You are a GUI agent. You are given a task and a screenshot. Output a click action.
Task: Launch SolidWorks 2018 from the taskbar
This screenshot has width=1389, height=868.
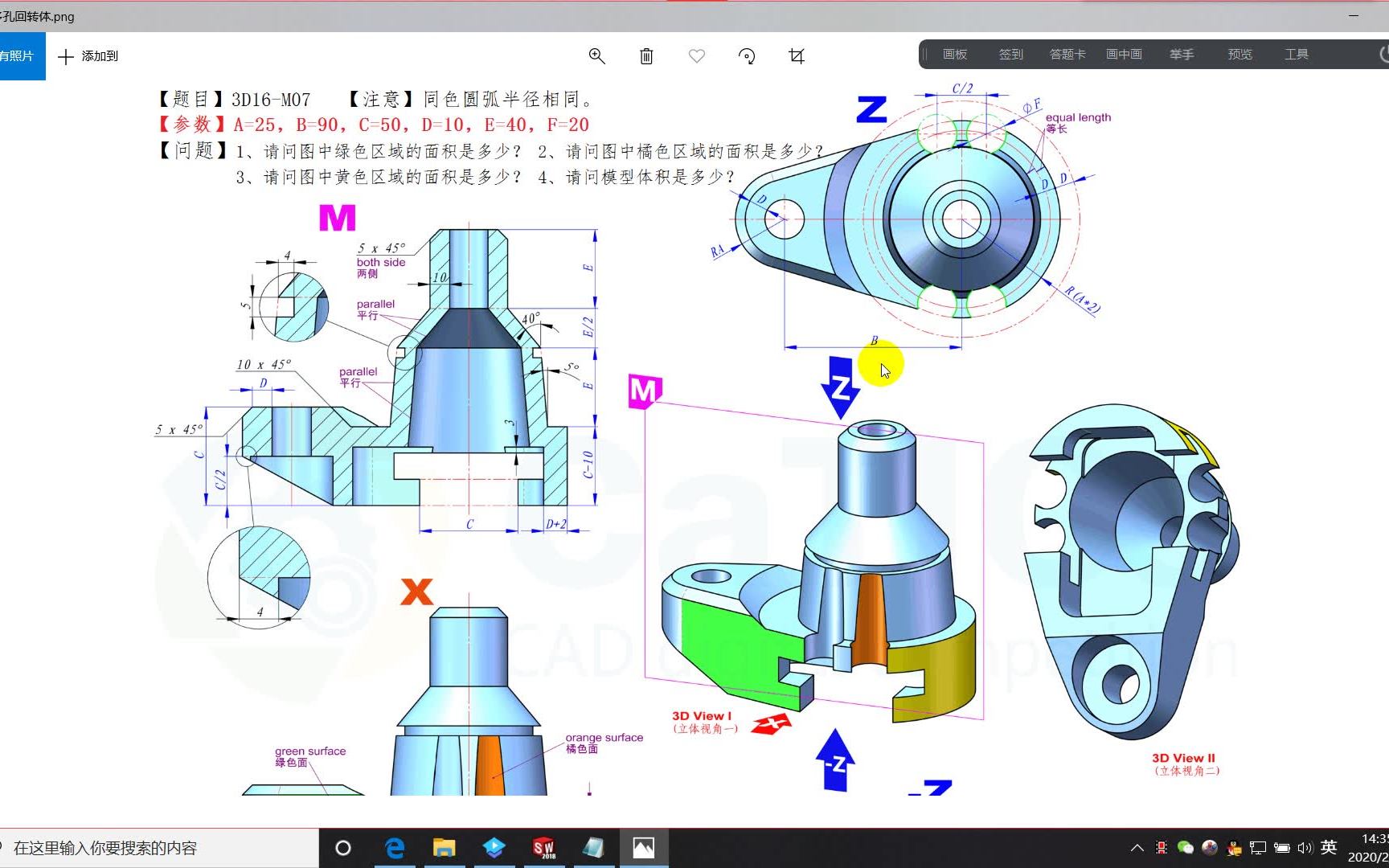544,847
